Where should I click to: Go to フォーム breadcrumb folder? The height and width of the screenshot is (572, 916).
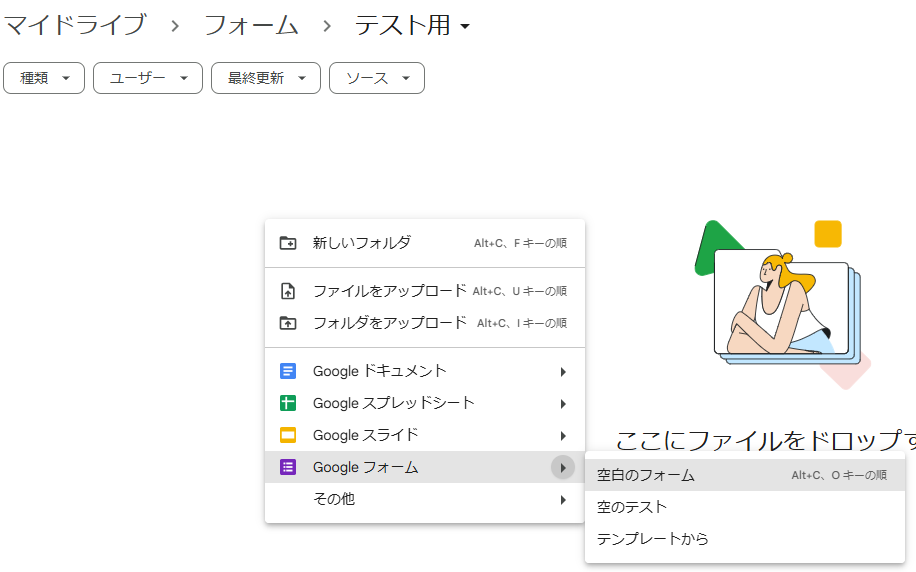click(x=251, y=25)
